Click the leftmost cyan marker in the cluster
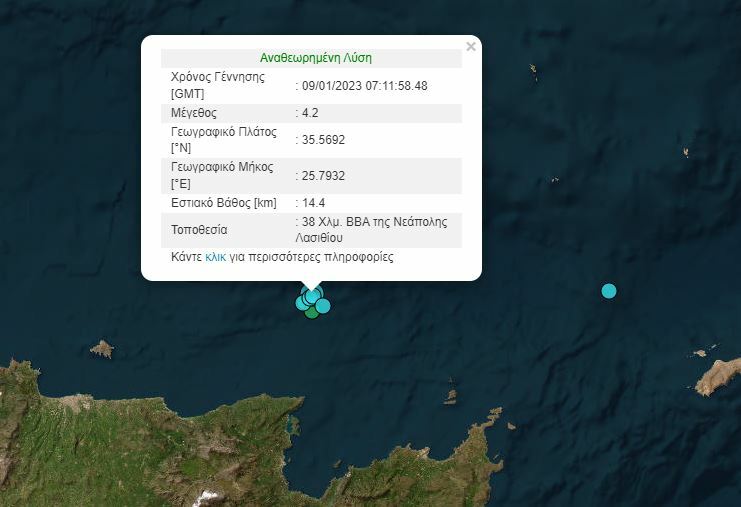Image resolution: width=741 pixels, height=507 pixels. [x=302, y=301]
